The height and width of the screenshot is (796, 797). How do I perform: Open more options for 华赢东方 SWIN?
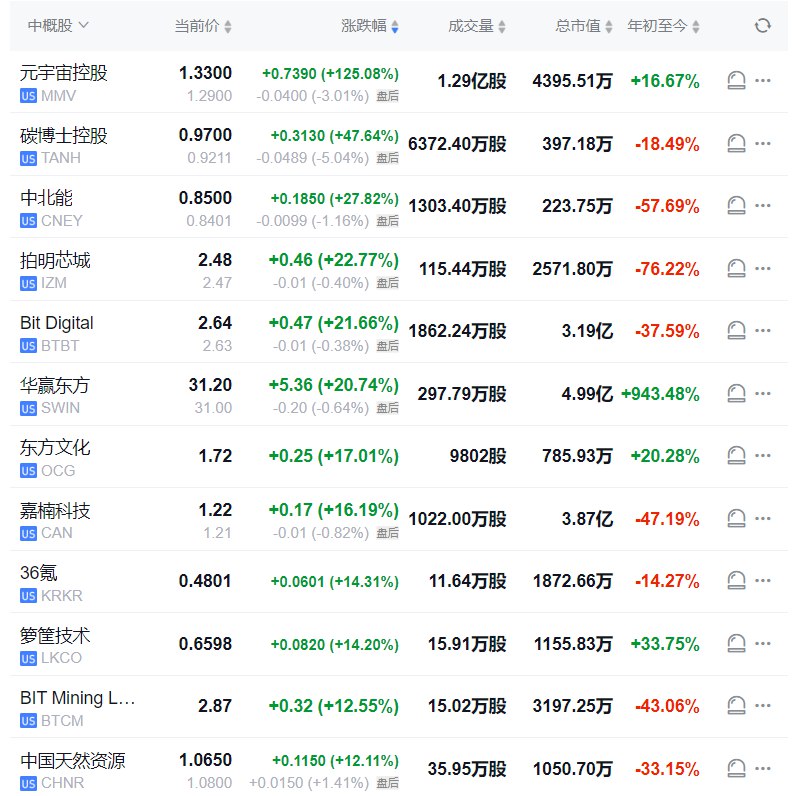pyautogui.click(x=762, y=393)
